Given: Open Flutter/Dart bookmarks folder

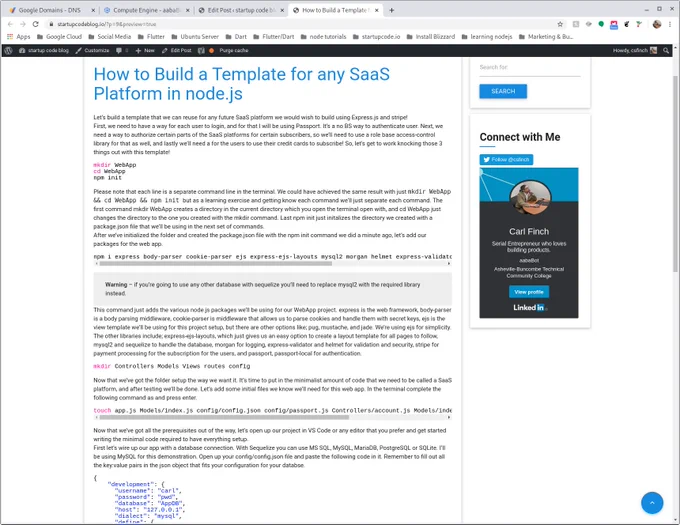Looking at the screenshot, I should click(x=274, y=37).
